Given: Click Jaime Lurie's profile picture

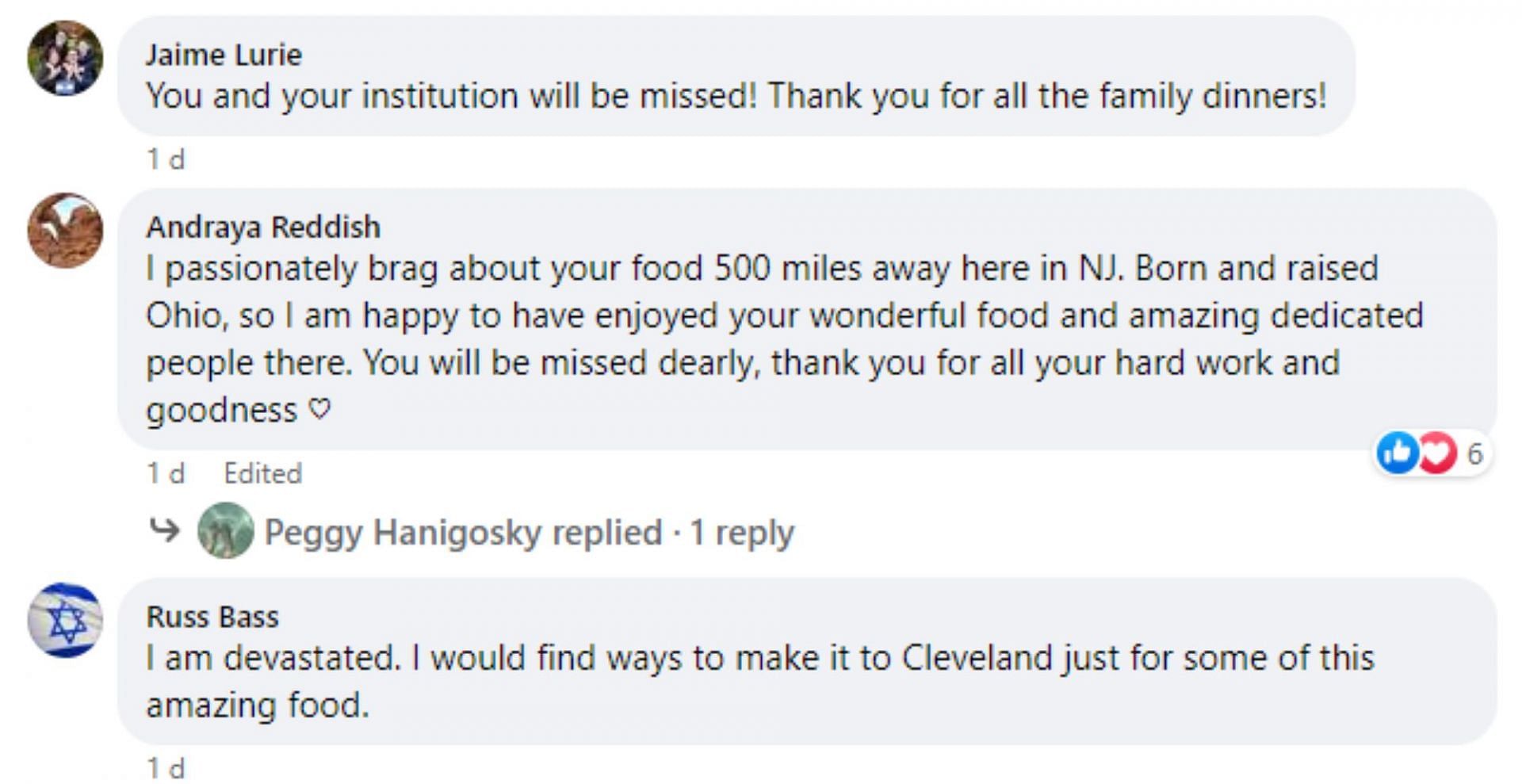Looking at the screenshot, I should click(x=65, y=58).
